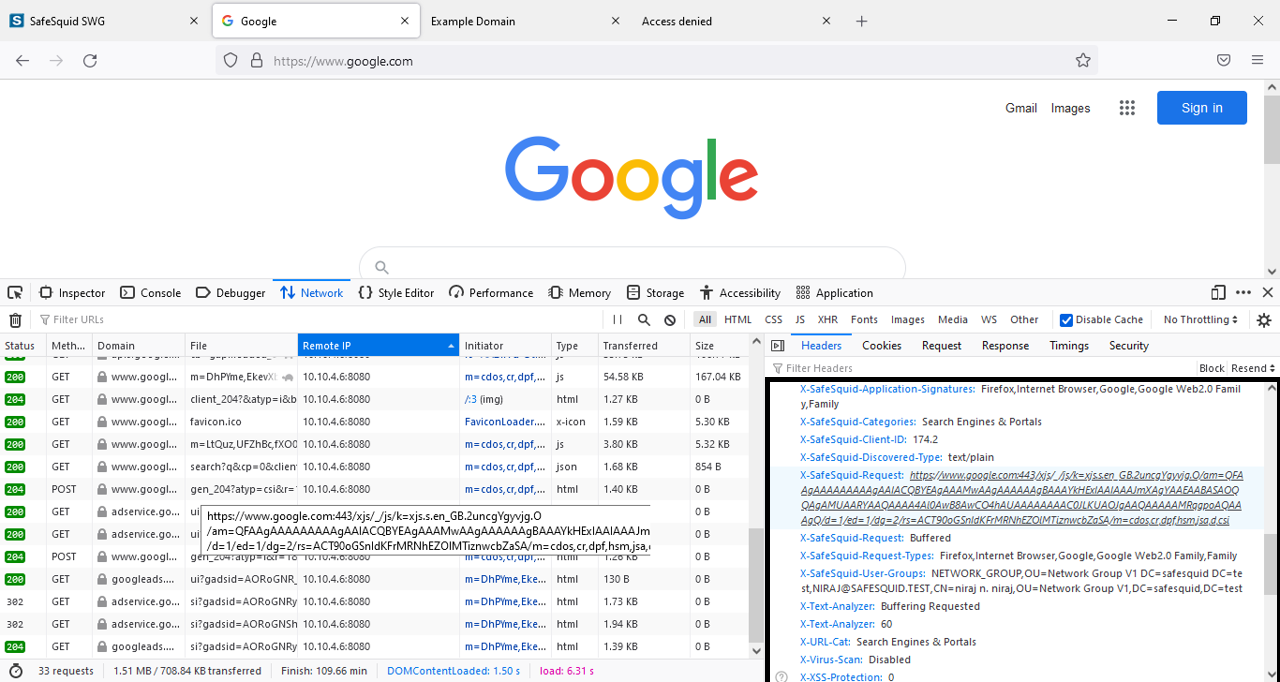Open the Timings details tab
This screenshot has height=682, width=1280.
(1069, 346)
